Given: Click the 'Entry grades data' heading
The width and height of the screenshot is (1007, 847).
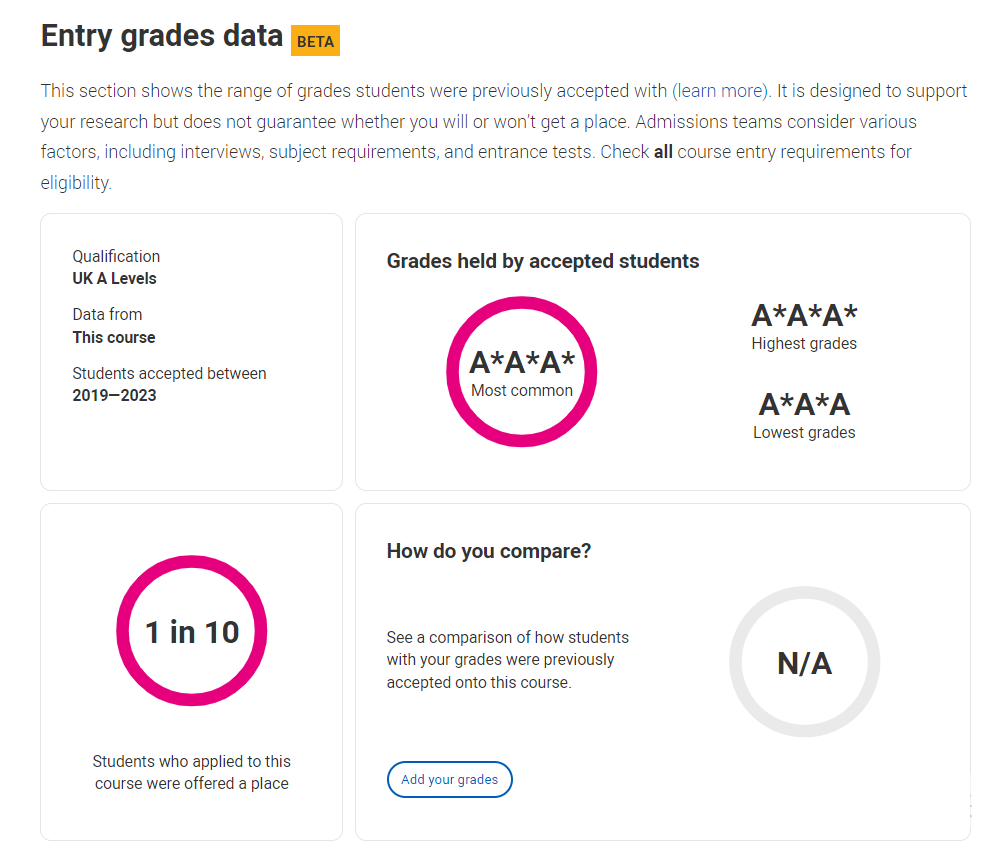Looking at the screenshot, I should pyautogui.click(x=162, y=37).
